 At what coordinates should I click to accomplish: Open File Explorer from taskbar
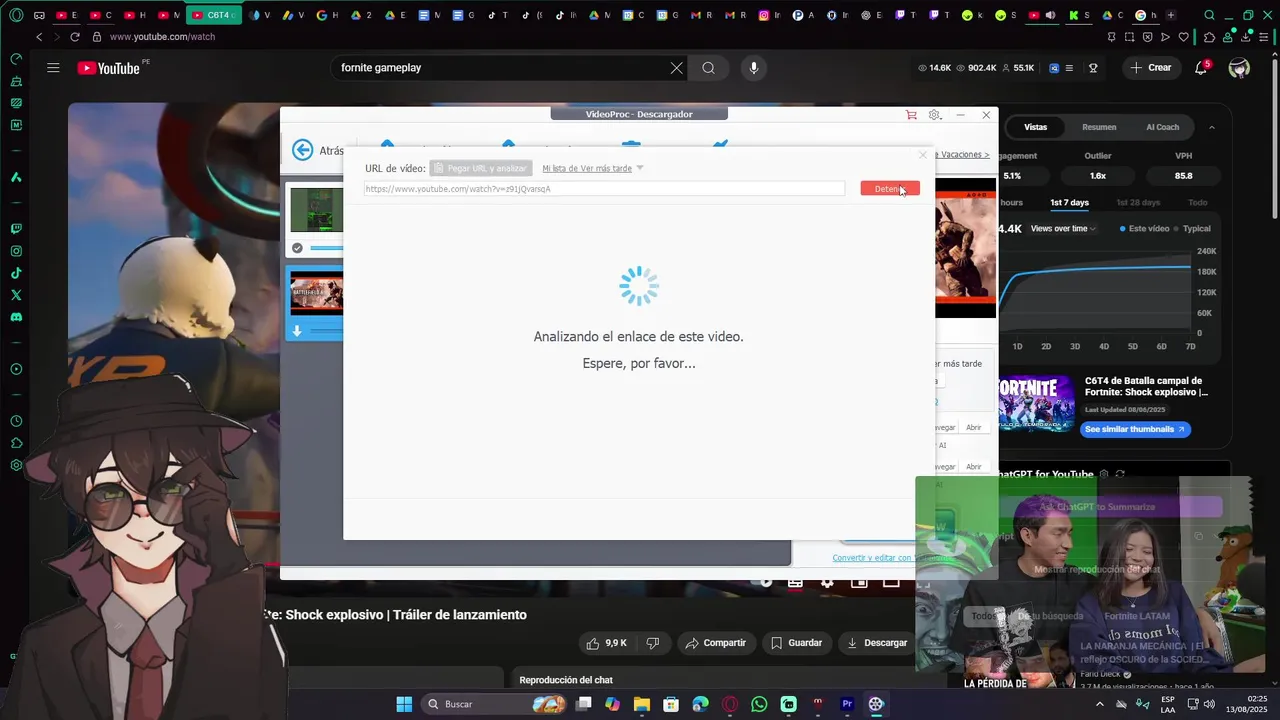coord(641,704)
